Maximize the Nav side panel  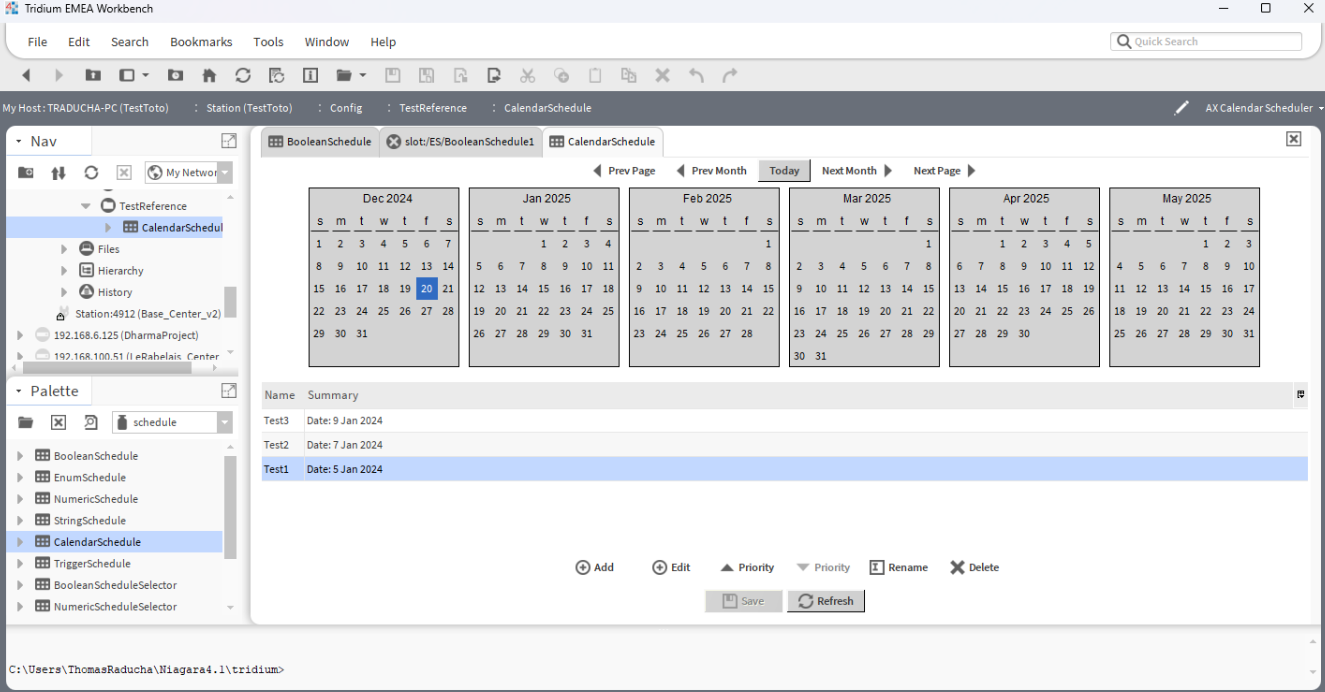(x=229, y=141)
